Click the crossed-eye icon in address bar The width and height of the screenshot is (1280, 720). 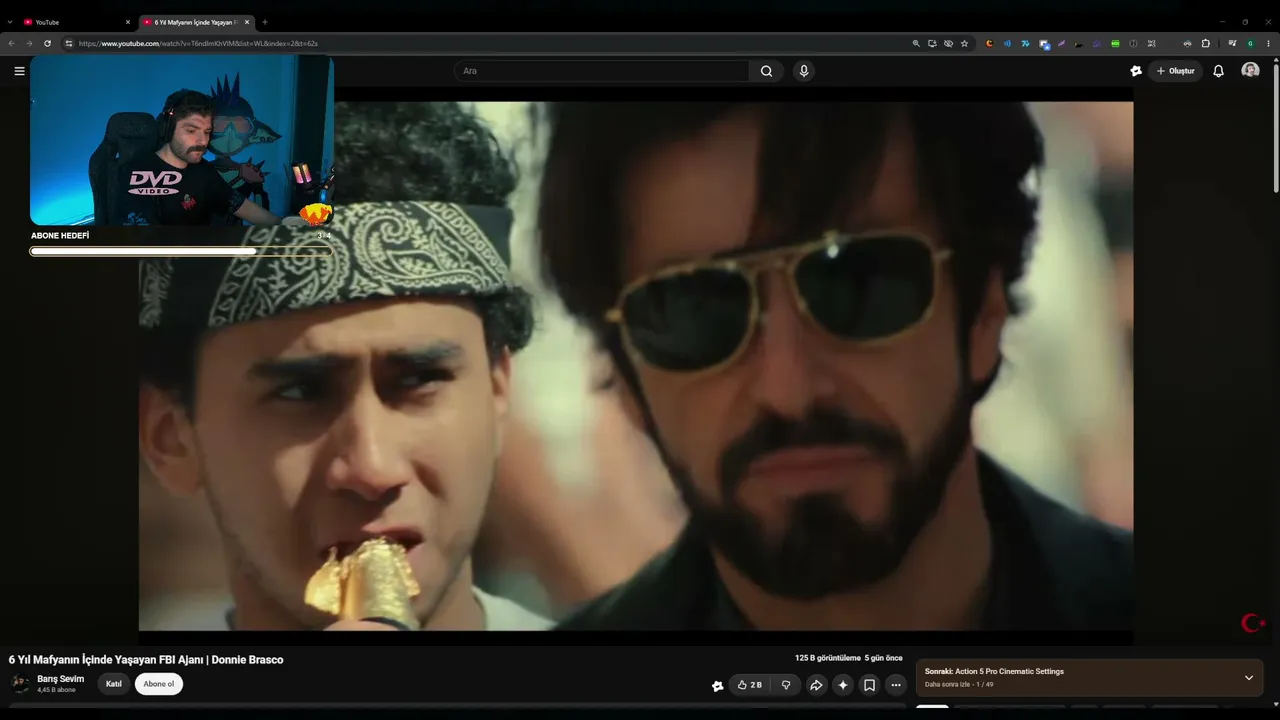click(948, 43)
